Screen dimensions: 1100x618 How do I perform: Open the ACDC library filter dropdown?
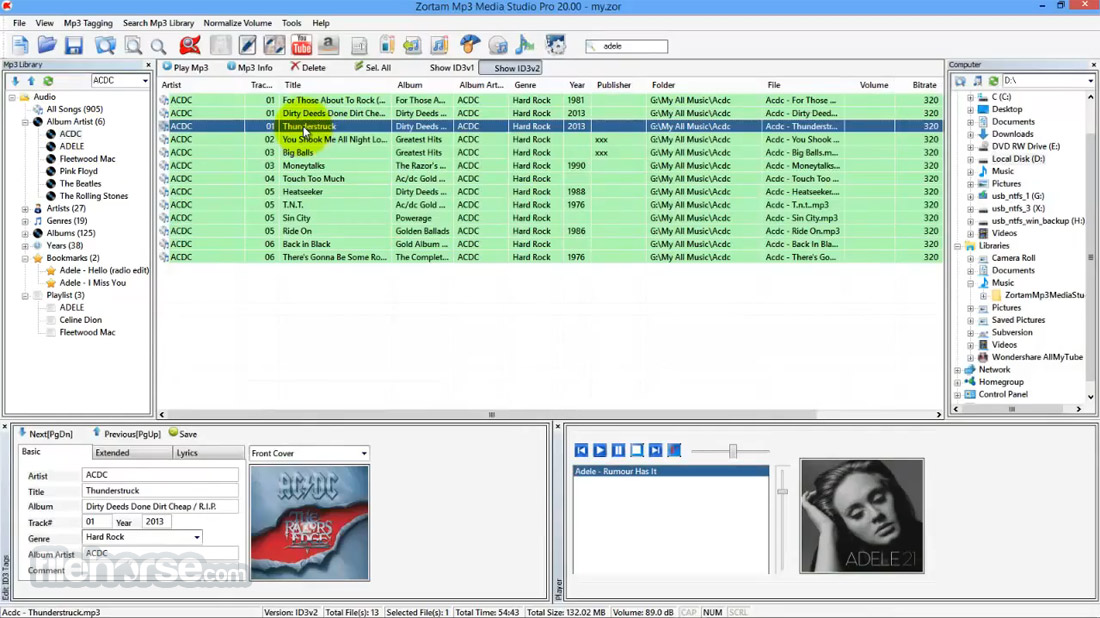[x=145, y=81]
